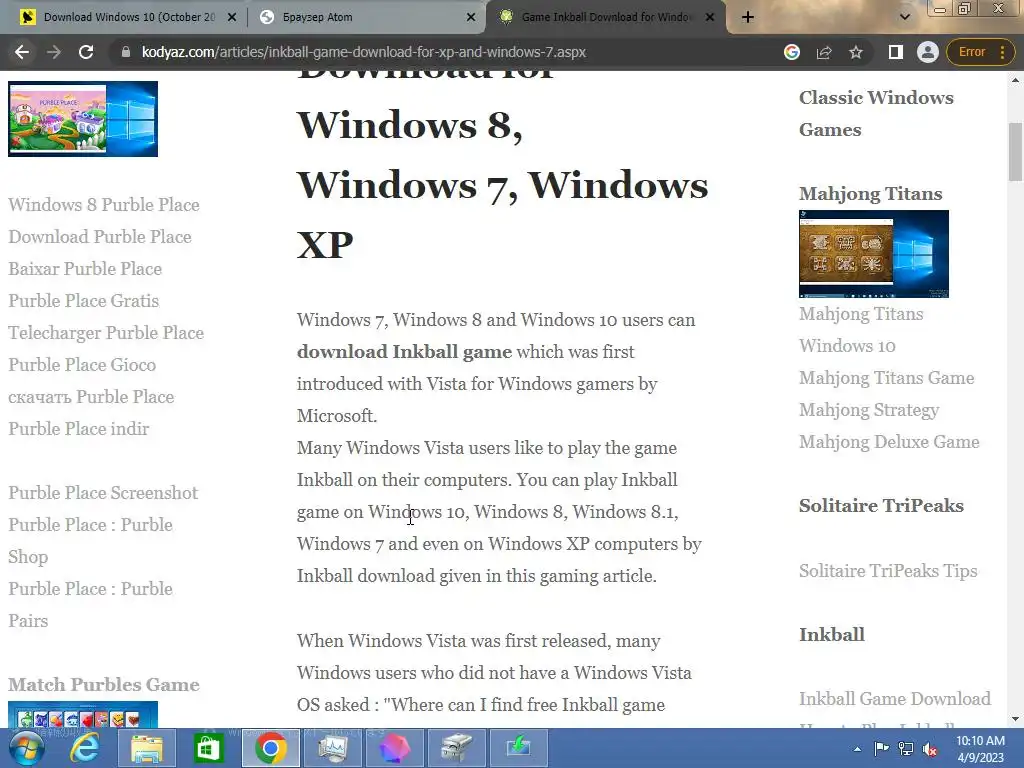Click the scrollbar up arrow

(1015, 80)
